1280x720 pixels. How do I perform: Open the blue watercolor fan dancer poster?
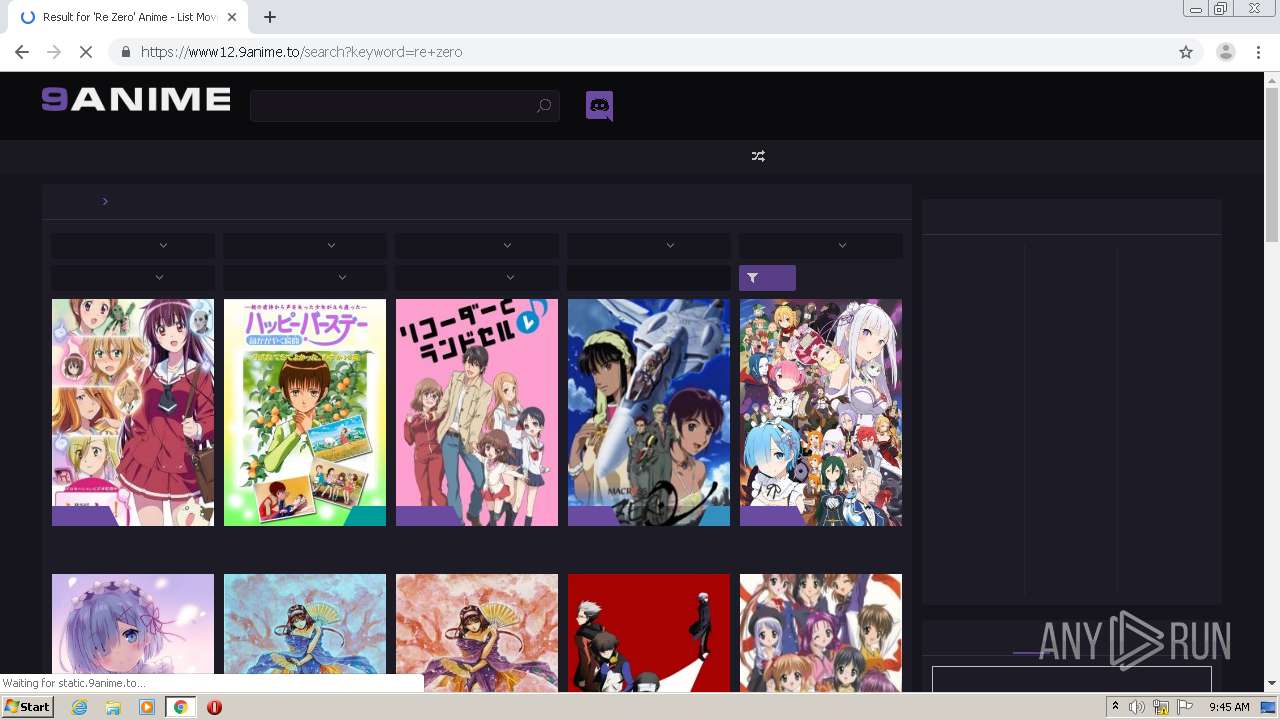tap(305, 633)
